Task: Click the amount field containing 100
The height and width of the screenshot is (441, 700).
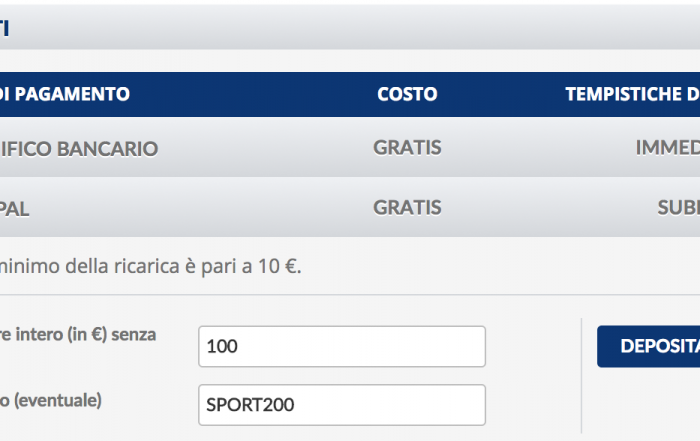Action: click(341, 347)
